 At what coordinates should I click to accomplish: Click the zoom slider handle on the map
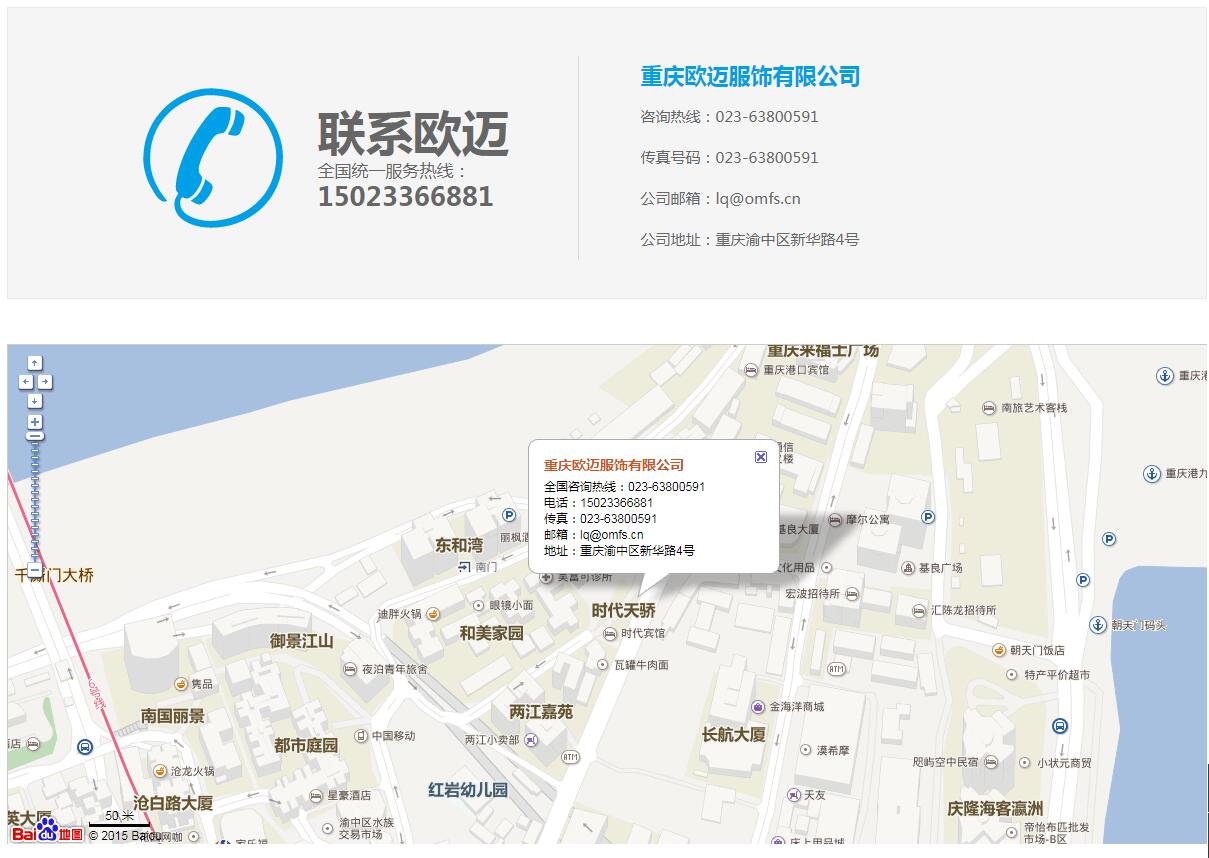35,436
